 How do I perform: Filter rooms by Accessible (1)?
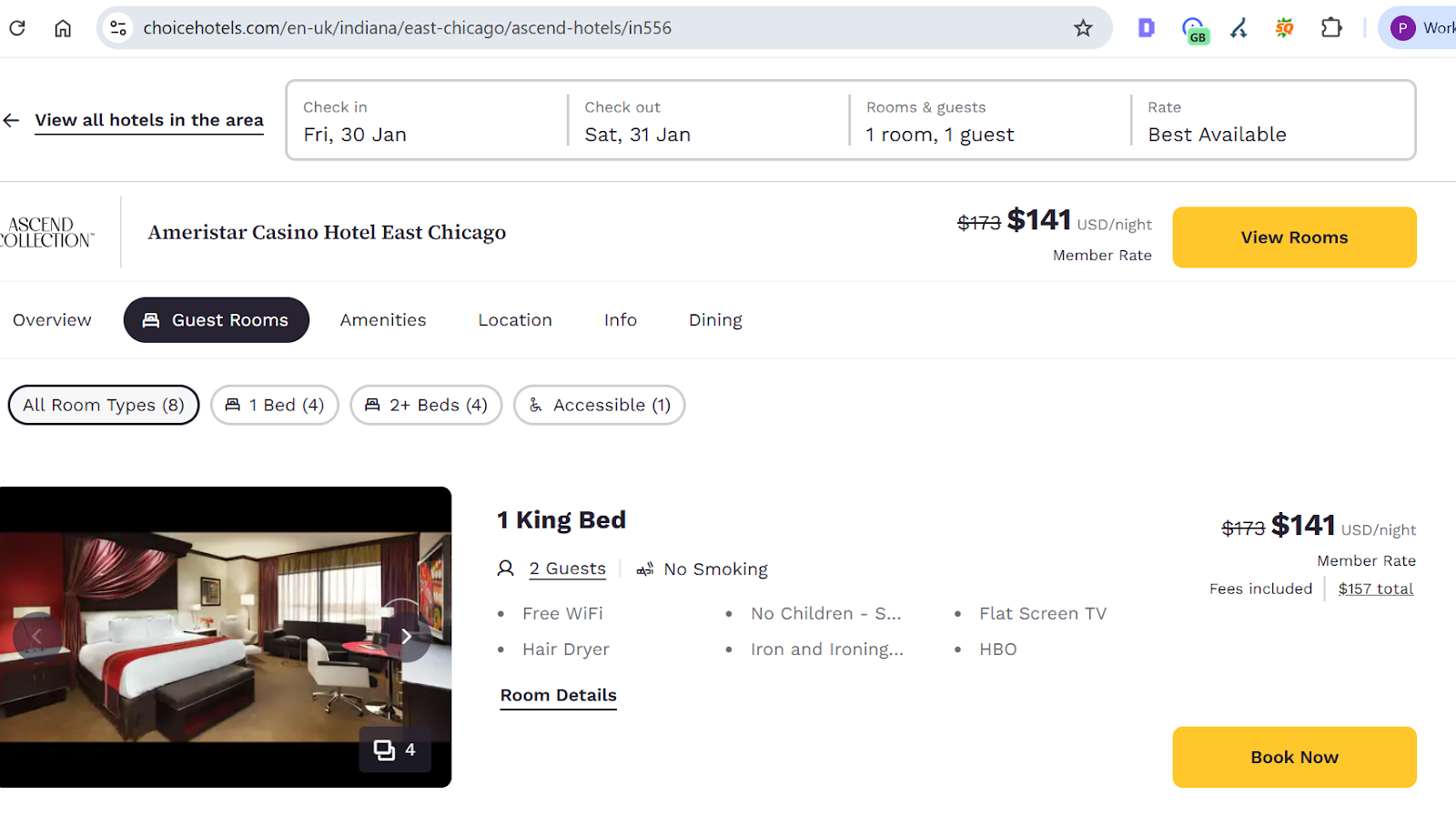point(600,405)
